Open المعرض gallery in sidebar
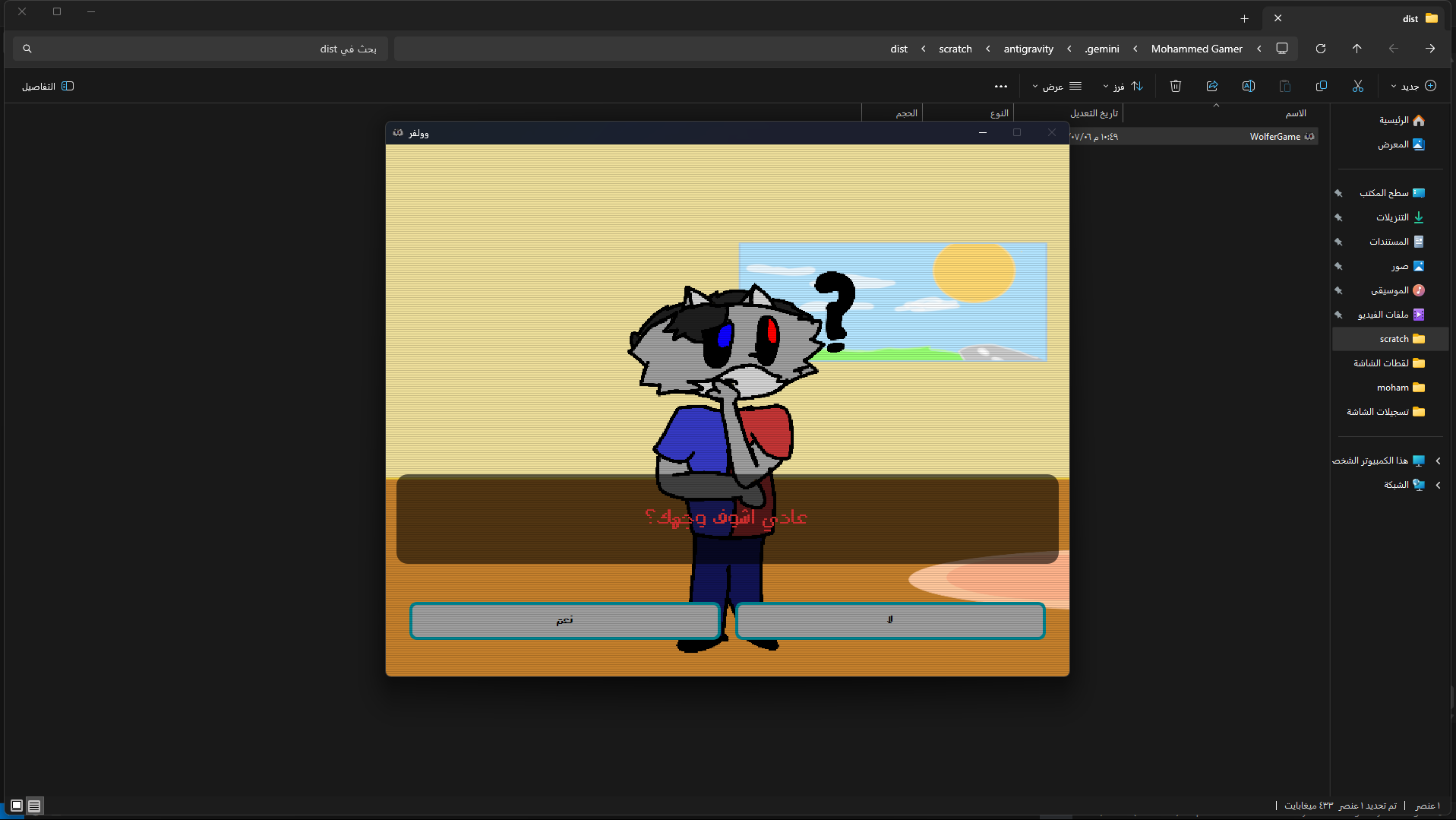Viewport: 1456px width, 820px height. [x=1402, y=144]
